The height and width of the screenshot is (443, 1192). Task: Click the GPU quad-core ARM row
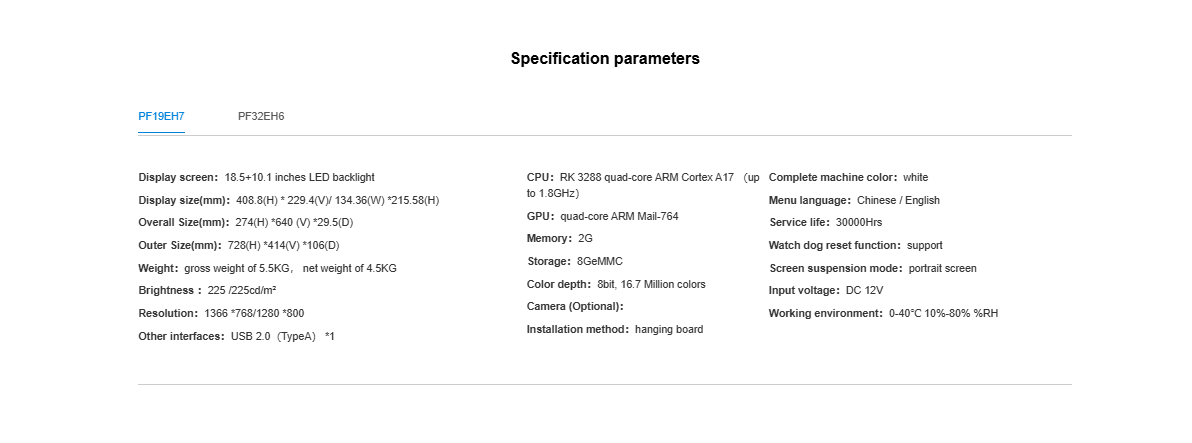pyautogui.click(x=603, y=217)
